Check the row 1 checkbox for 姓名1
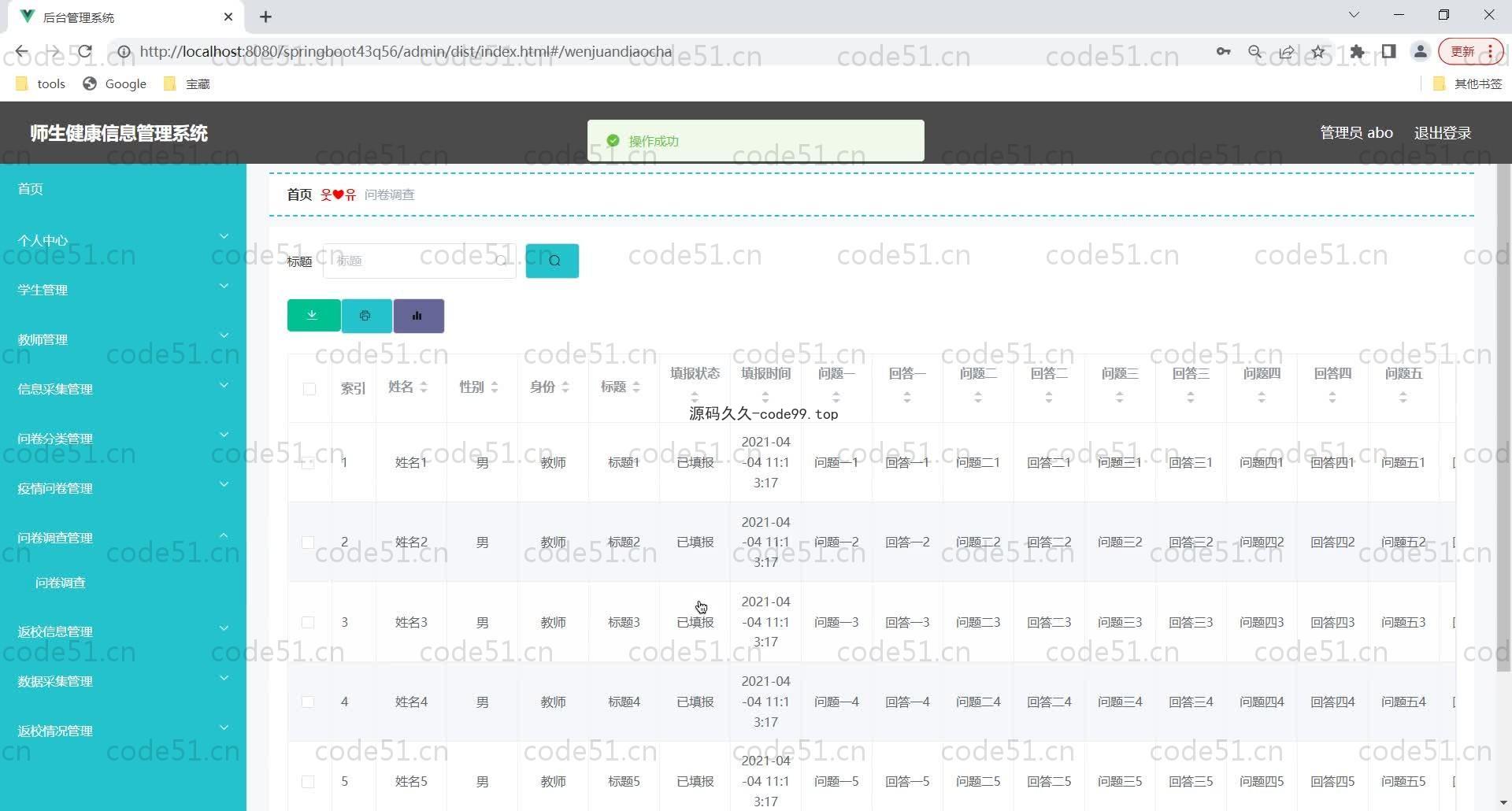Screen dimensions: 1512x811 [308, 463]
